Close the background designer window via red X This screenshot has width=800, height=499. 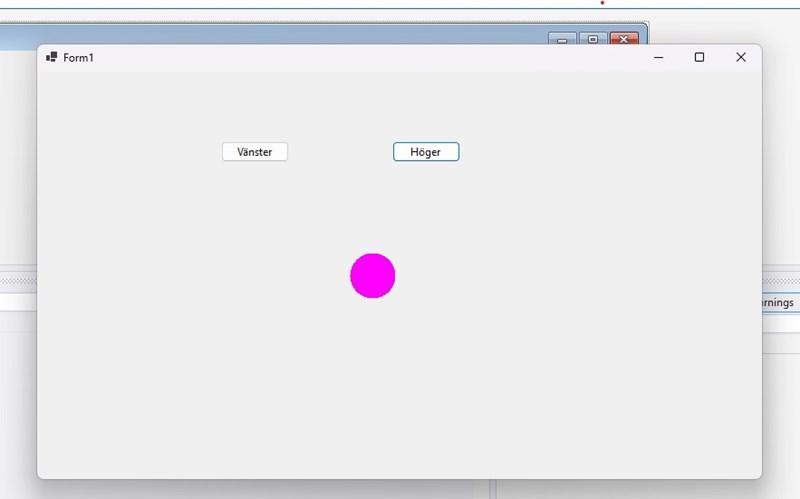(x=624, y=39)
